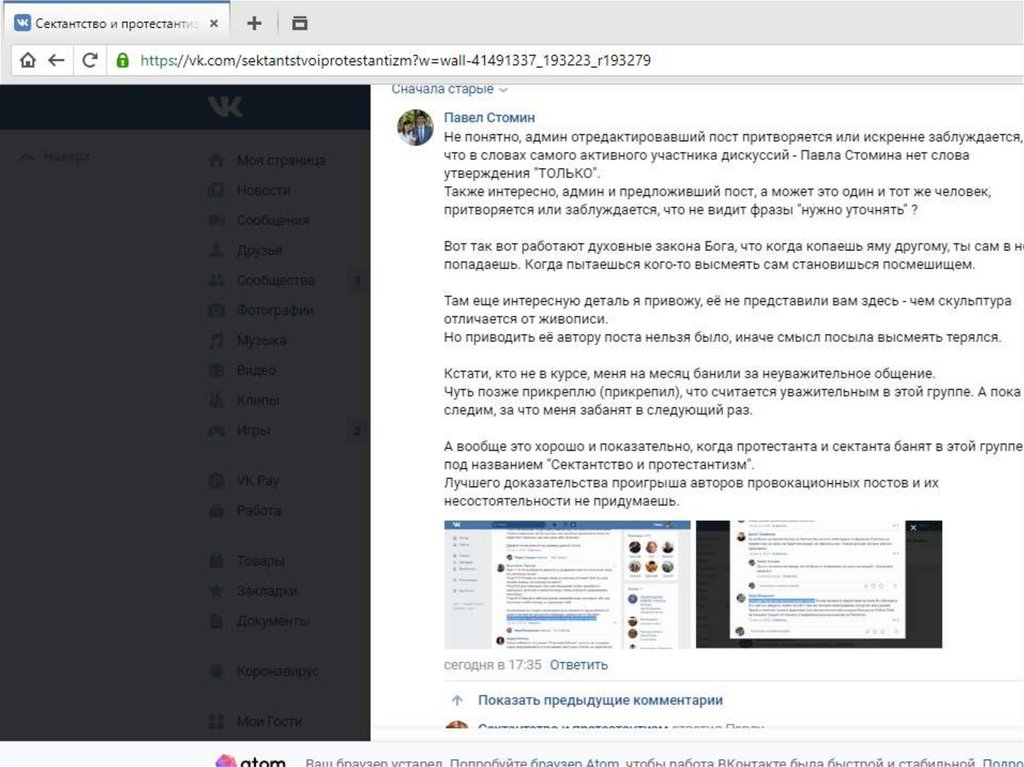The image size is (1024, 767).
Task: Open the Сначала старые sort dropdown
Action: (449, 89)
